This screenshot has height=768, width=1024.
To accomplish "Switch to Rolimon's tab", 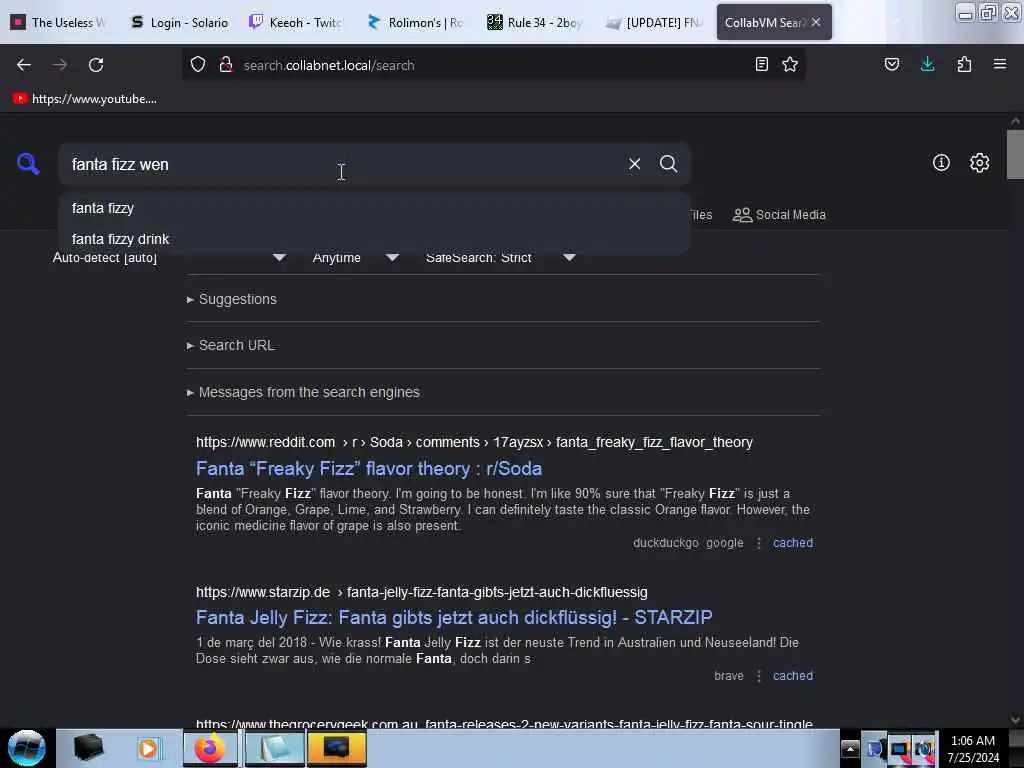I will tap(415, 22).
